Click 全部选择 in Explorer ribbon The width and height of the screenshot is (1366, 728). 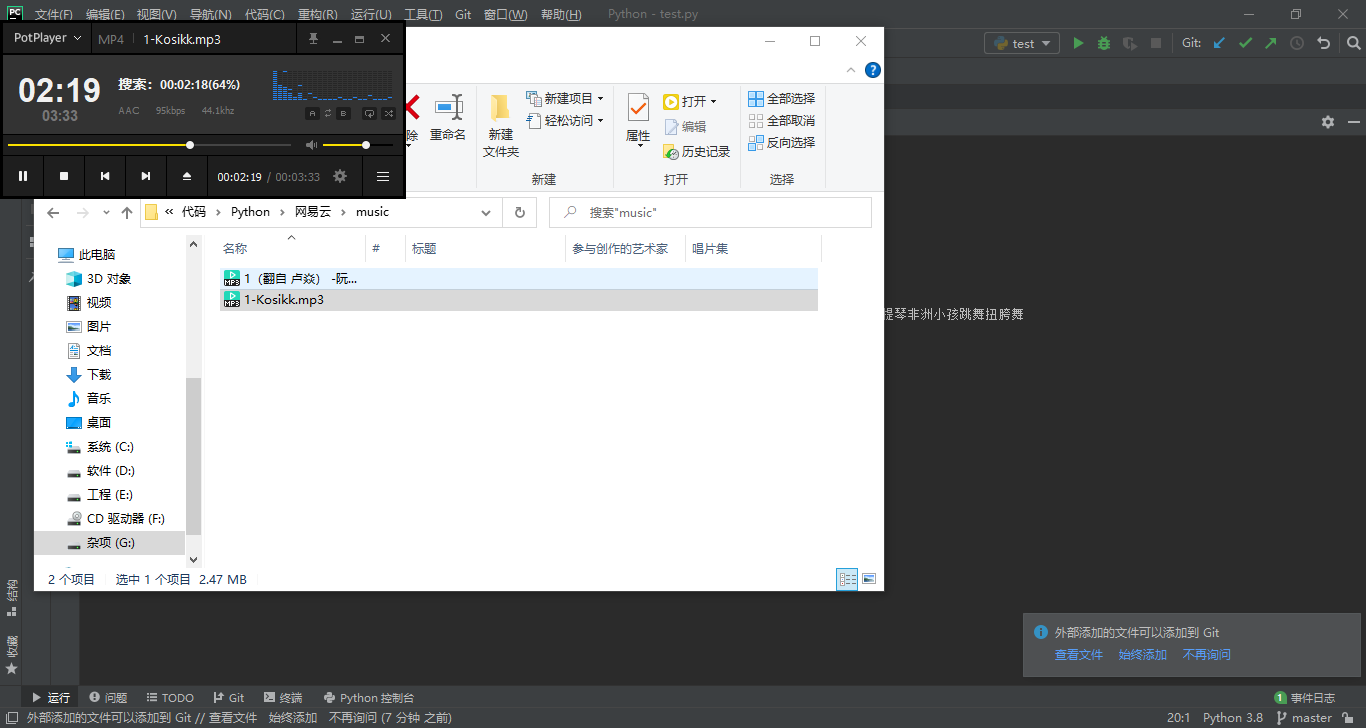point(782,99)
